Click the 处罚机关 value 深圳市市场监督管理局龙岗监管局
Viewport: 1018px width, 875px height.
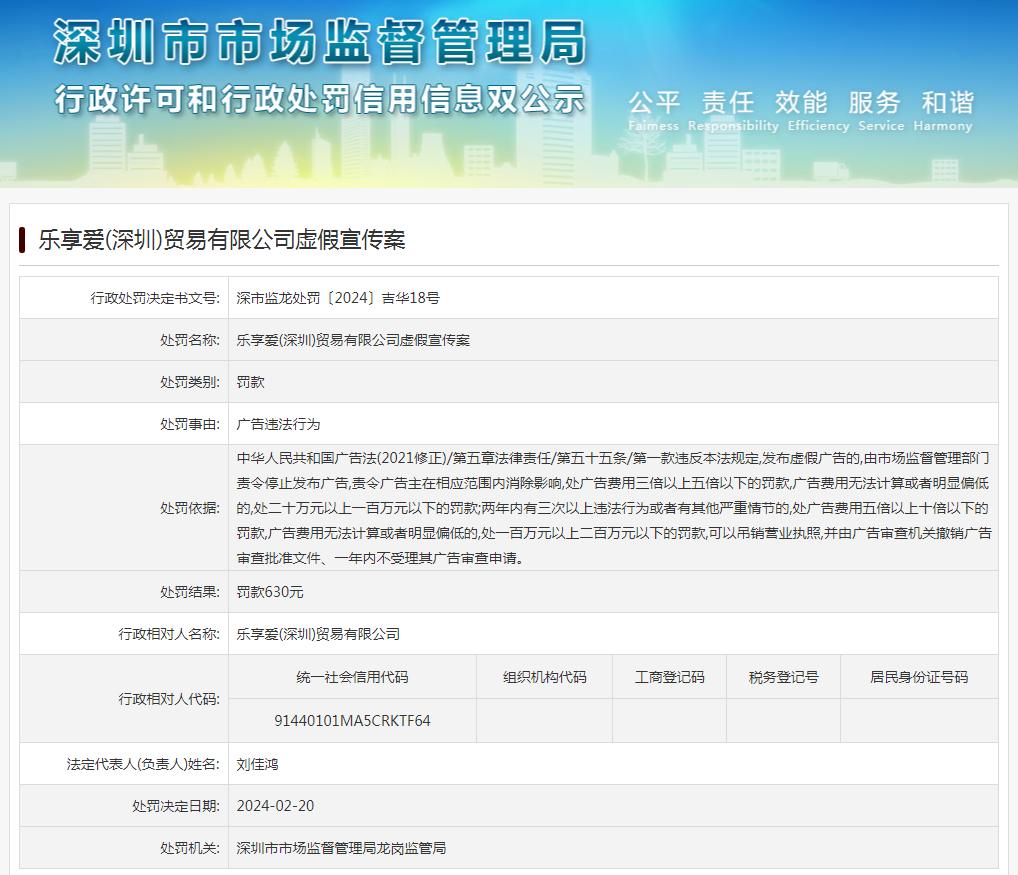[341, 848]
